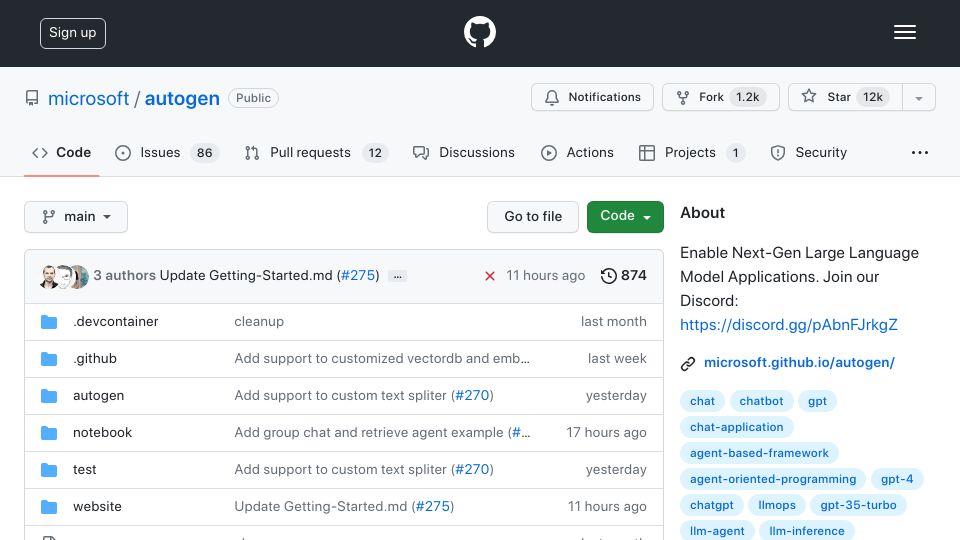Open the main branch selector dropdown
The height and width of the screenshot is (540, 960).
click(76, 217)
